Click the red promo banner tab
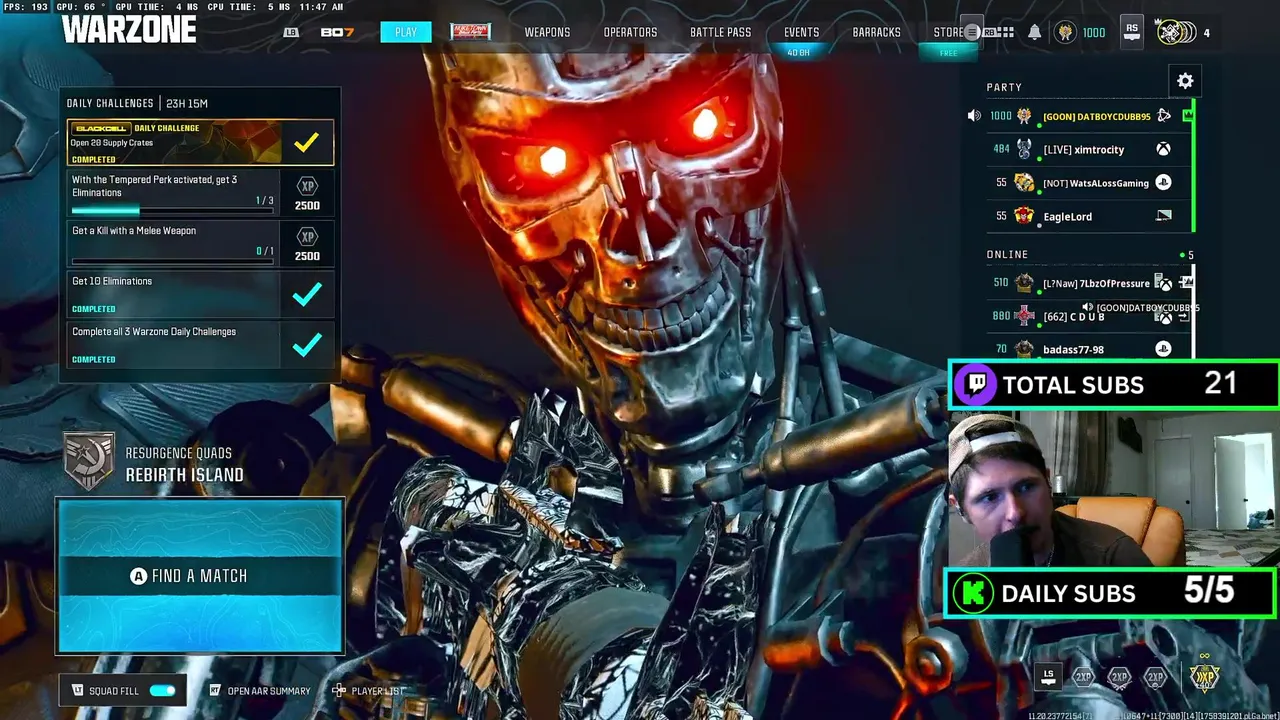Viewport: 1280px width, 720px height. point(470,32)
